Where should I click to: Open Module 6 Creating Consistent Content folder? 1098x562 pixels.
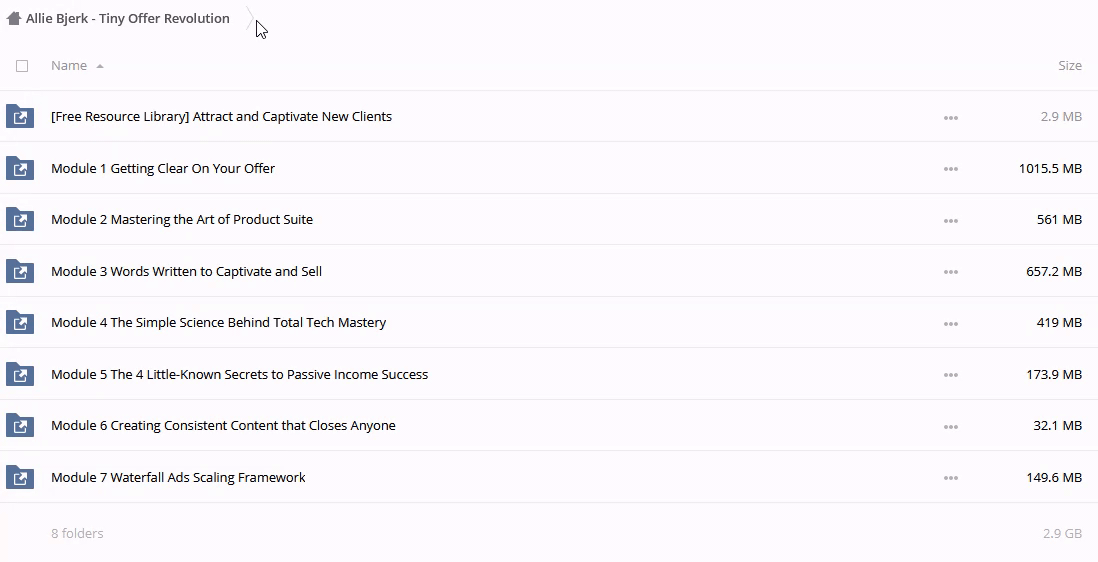(x=223, y=426)
